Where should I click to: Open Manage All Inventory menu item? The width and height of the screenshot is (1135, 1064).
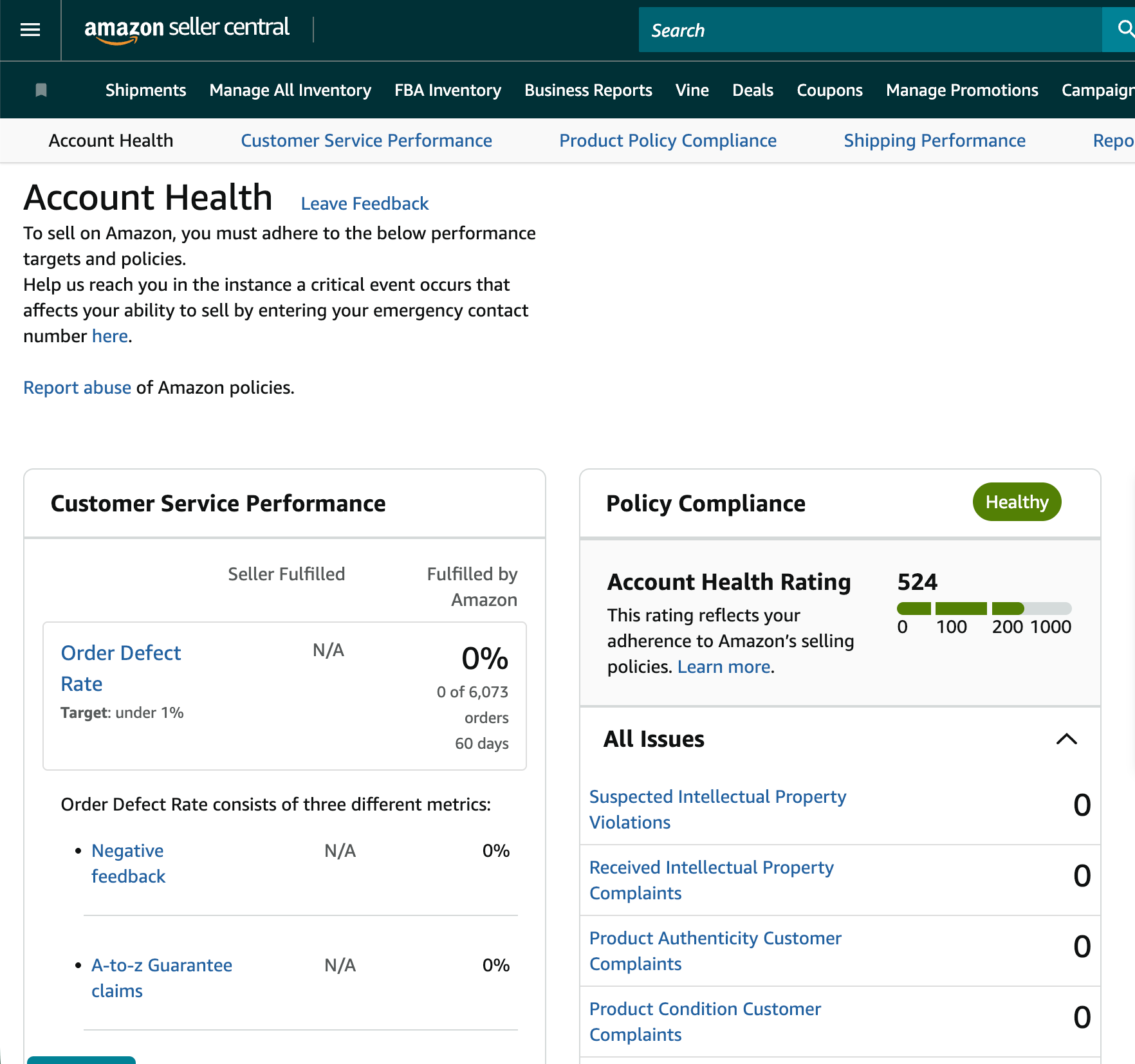point(290,90)
